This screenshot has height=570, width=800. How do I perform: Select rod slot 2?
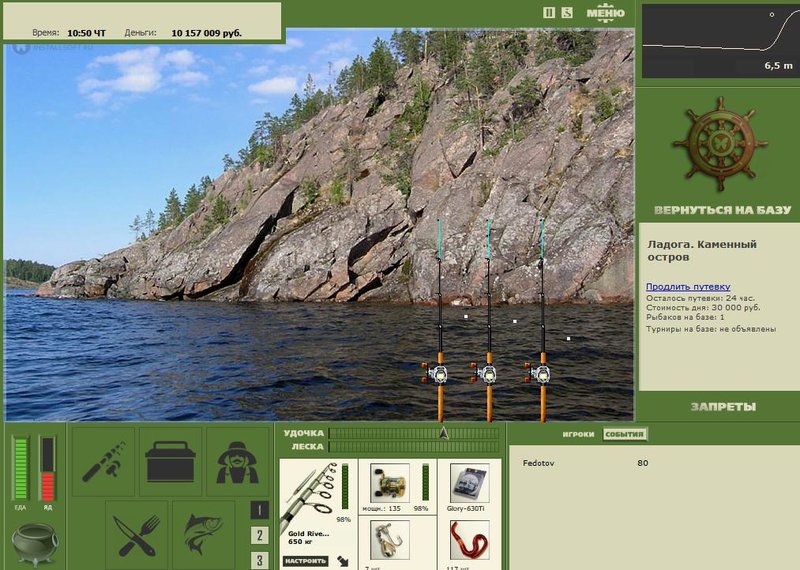click(259, 535)
